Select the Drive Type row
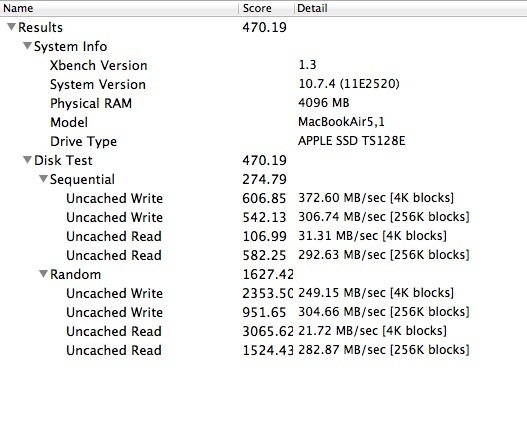This screenshot has width=527, height=434. pos(264,141)
